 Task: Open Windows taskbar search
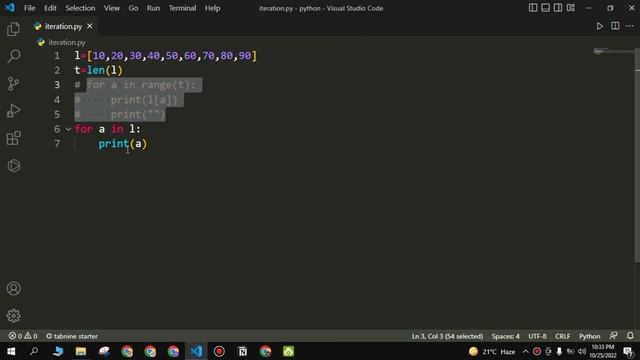pyautogui.click(x=34, y=351)
